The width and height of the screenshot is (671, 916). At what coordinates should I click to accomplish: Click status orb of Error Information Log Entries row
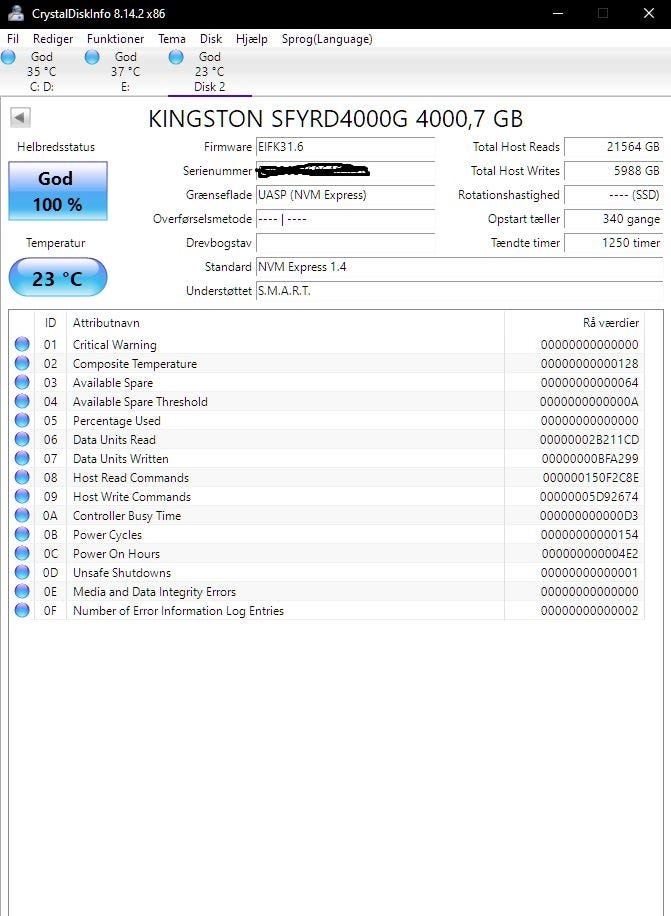pos(22,610)
